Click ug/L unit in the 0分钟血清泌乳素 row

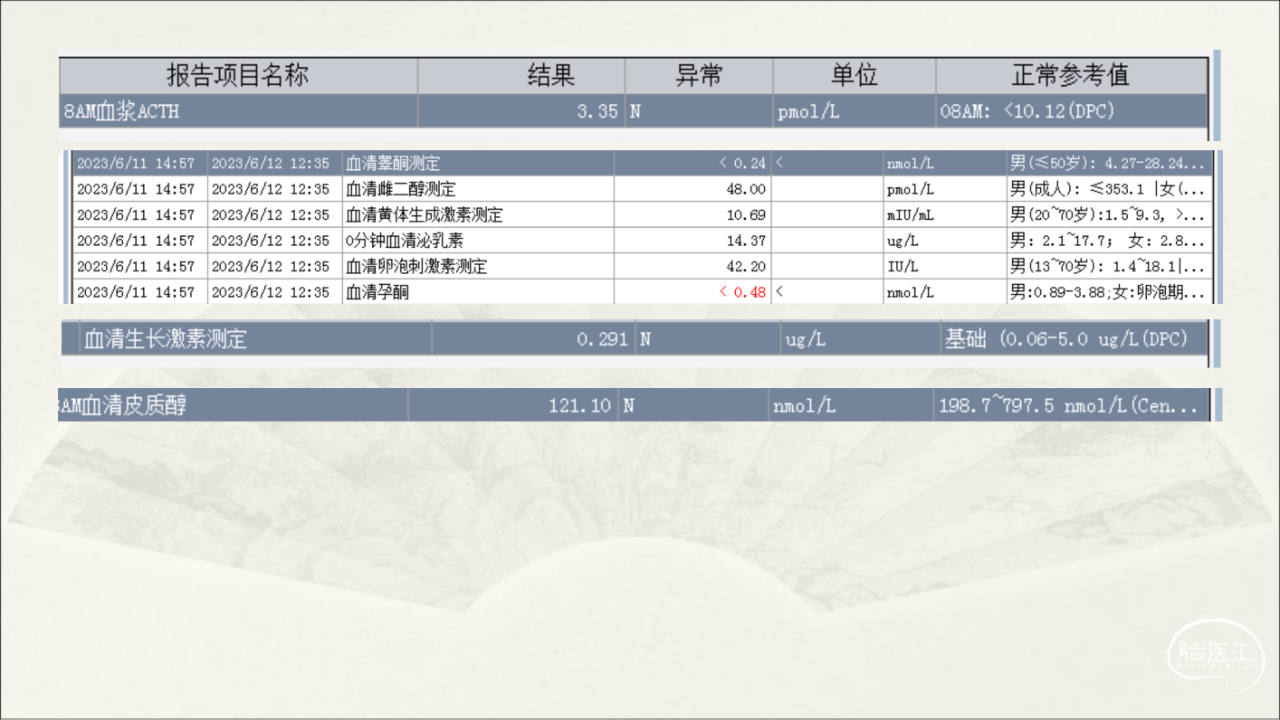coord(903,241)
